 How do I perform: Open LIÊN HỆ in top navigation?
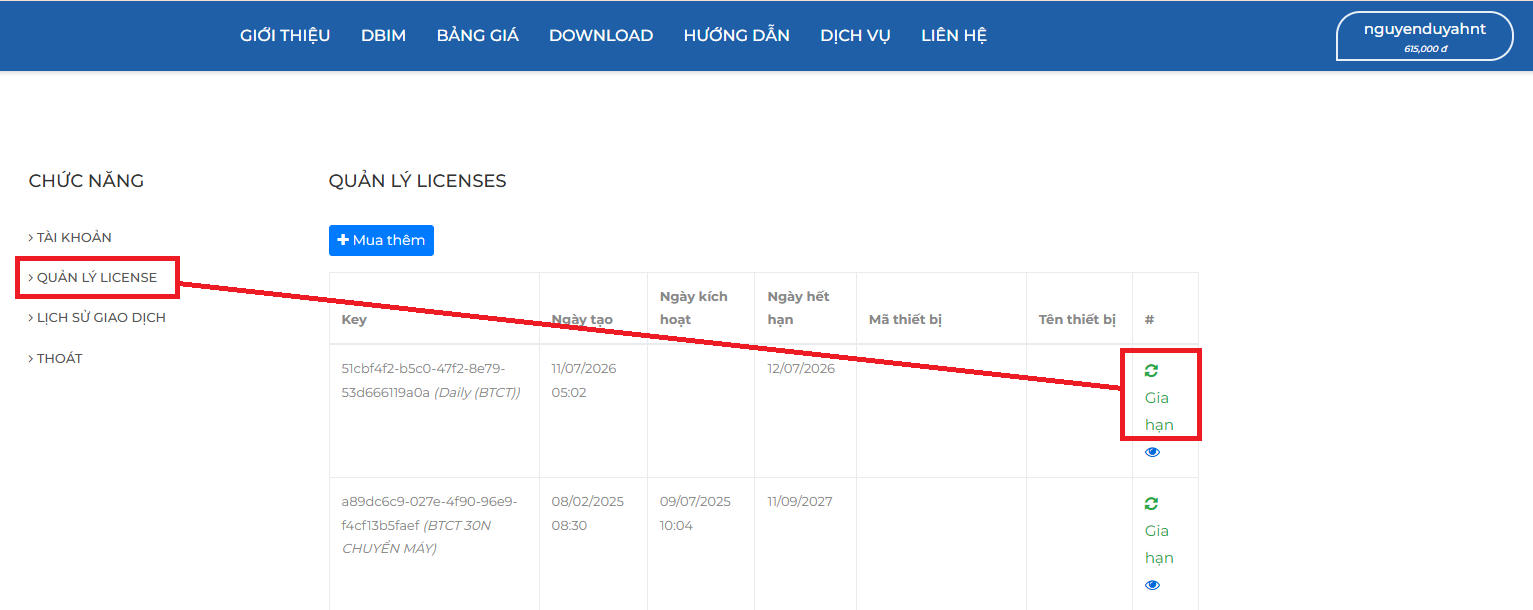[x=954, y=35]
